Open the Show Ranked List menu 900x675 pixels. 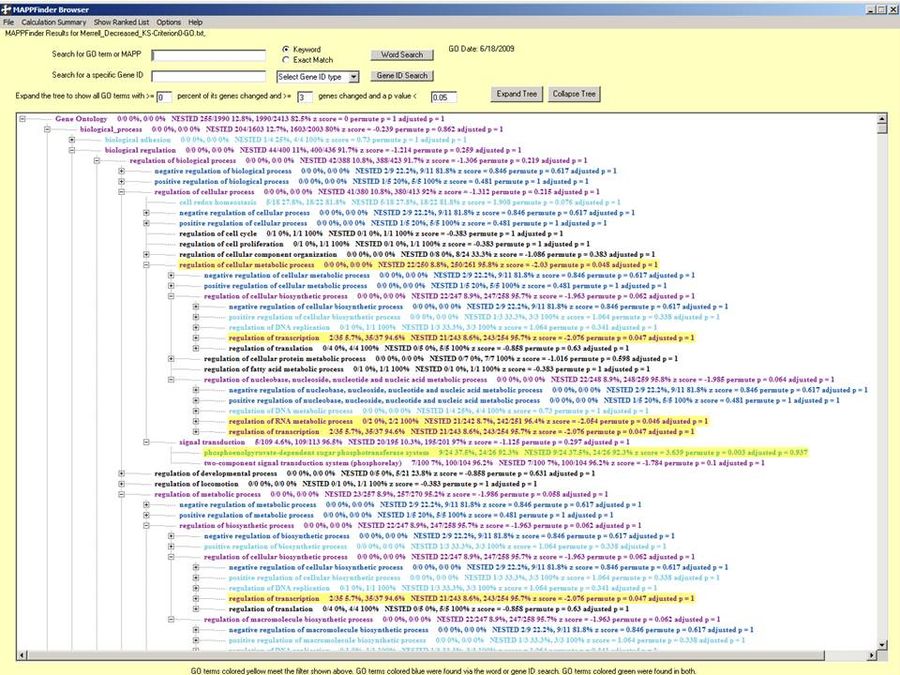(x=121, y=22)
